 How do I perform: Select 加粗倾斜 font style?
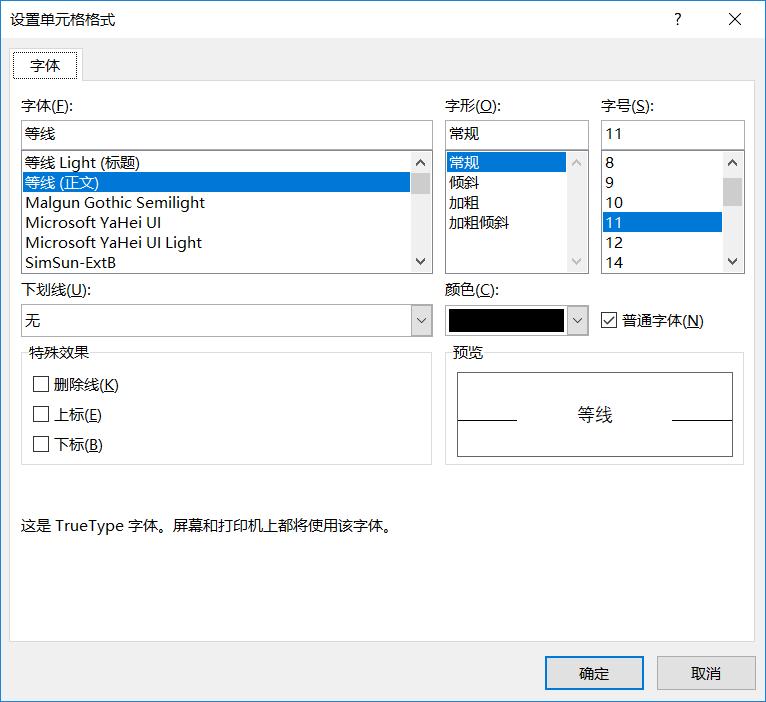[x=506, y=222]
